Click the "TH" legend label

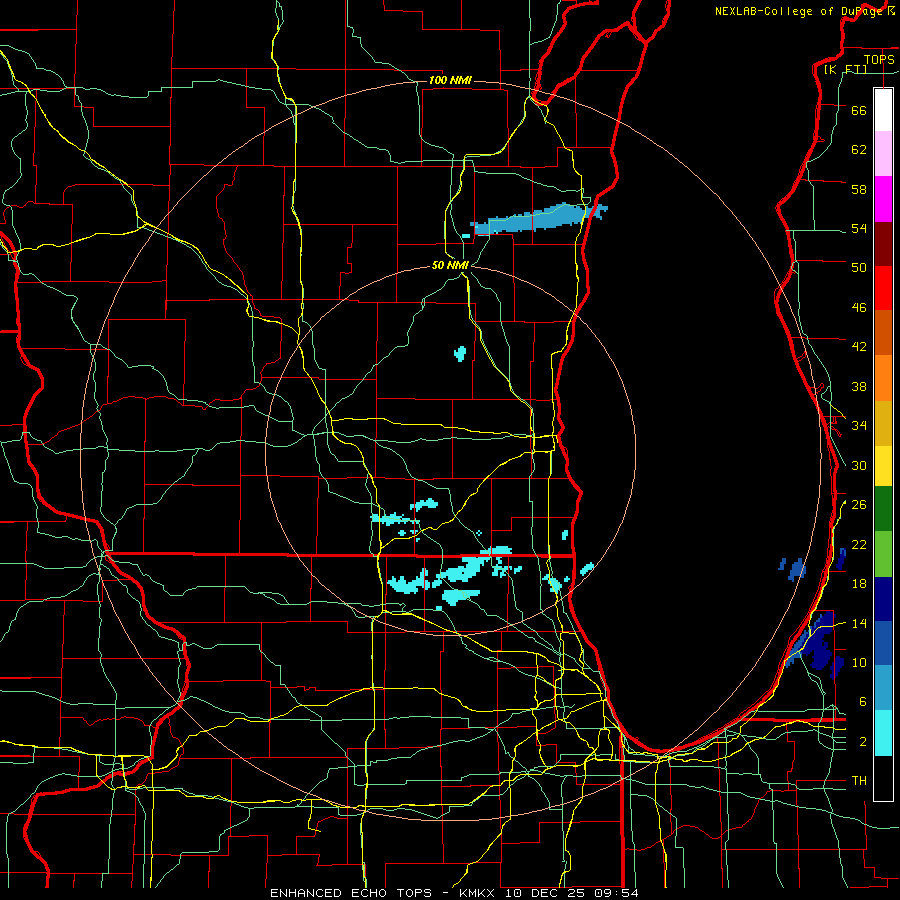[x=859, y=781]
